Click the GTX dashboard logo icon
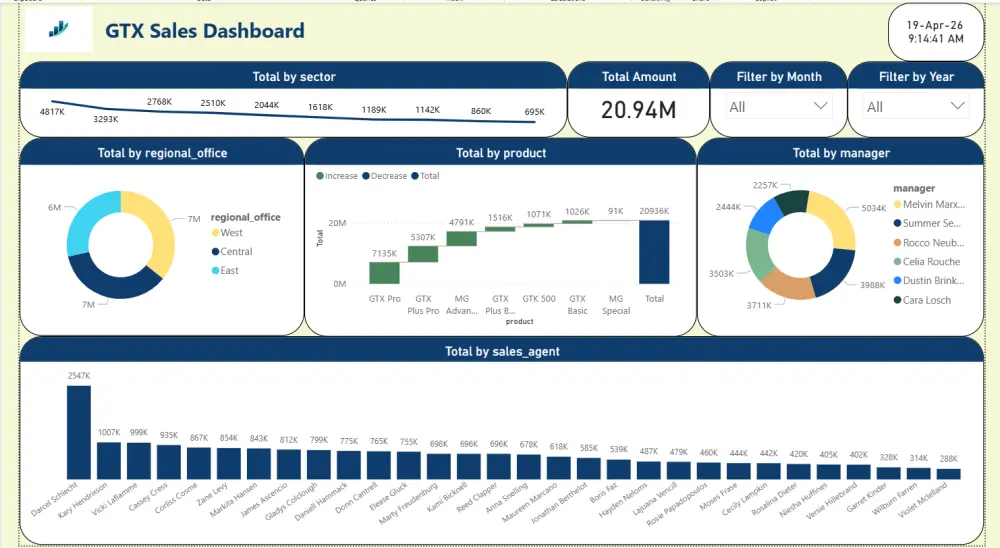This screenshot has width=1000, height=548. click(x=59, y=29)
